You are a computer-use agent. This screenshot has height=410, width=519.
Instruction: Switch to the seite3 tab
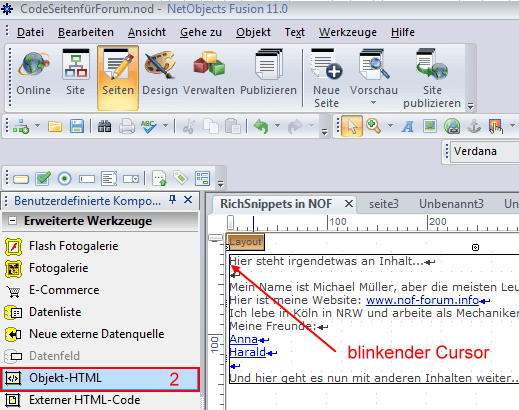click(x=384, y=204)
